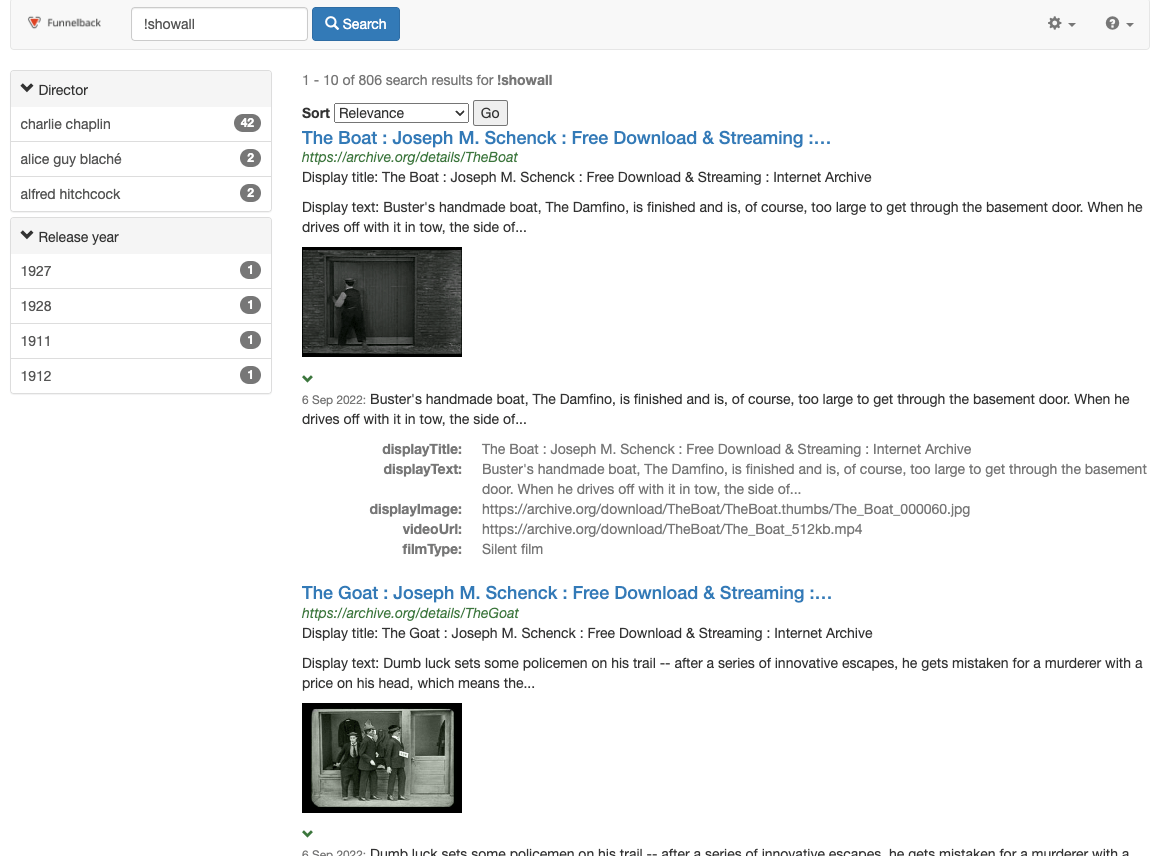Toggle green chevron under The Boat thumbnail
The image size is (1176, 856).
point(308,379)
